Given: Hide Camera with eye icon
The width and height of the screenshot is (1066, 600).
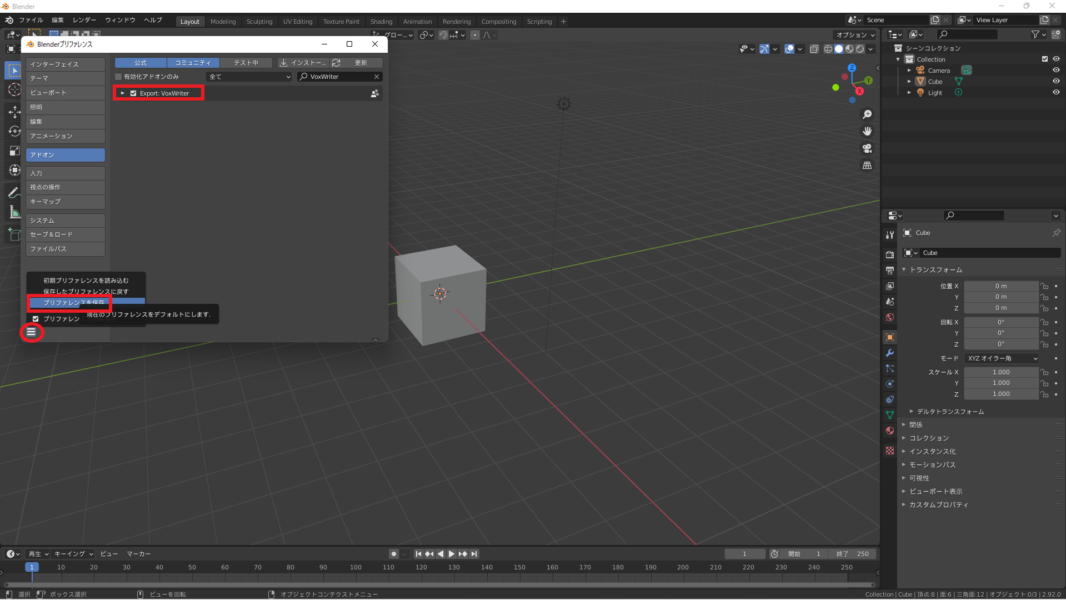Looking at the screenshot, I should (1056, 70).
